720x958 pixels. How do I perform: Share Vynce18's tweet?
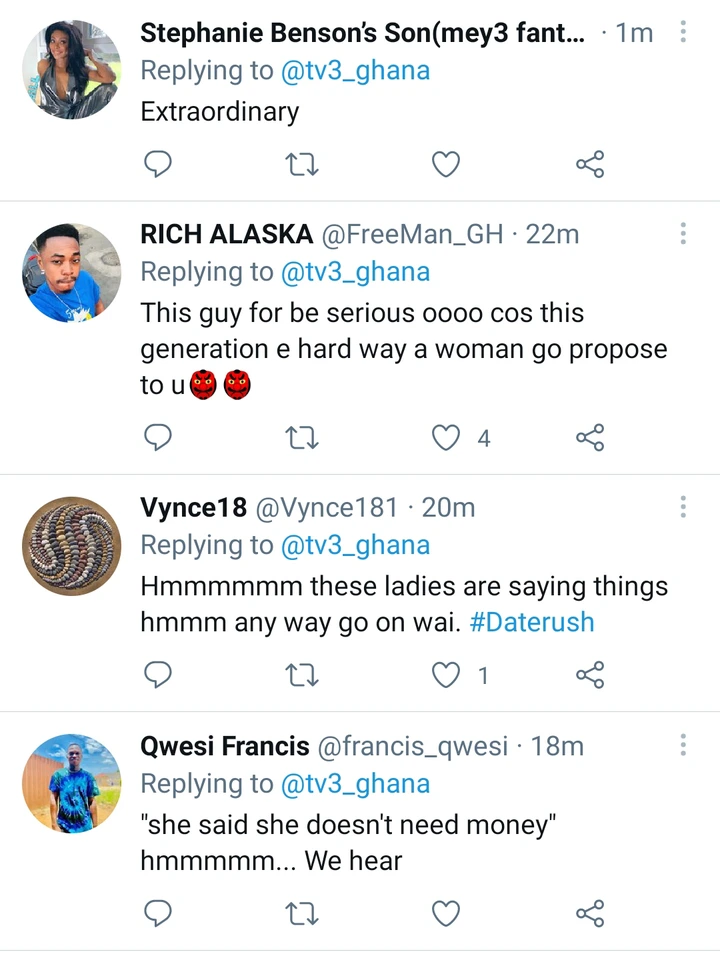point(590,676)
